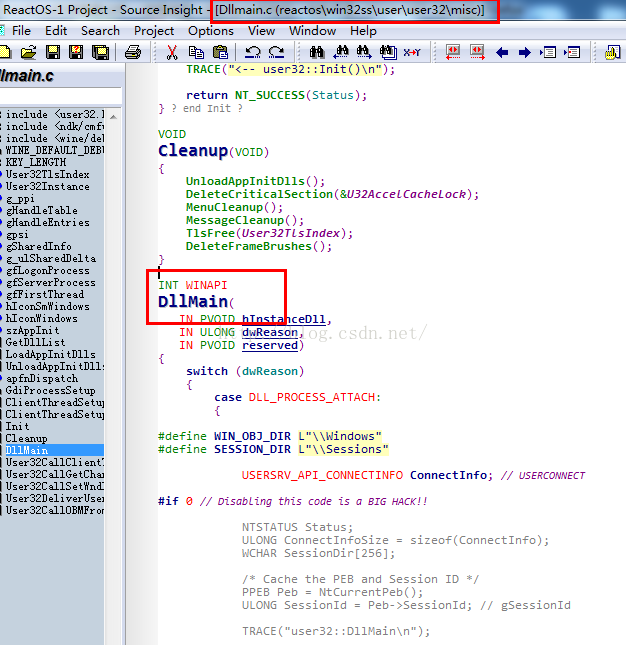Viewport: 626px width, 645px height.
Task: Paste from the clipboard icon
Action: point(220,52)
